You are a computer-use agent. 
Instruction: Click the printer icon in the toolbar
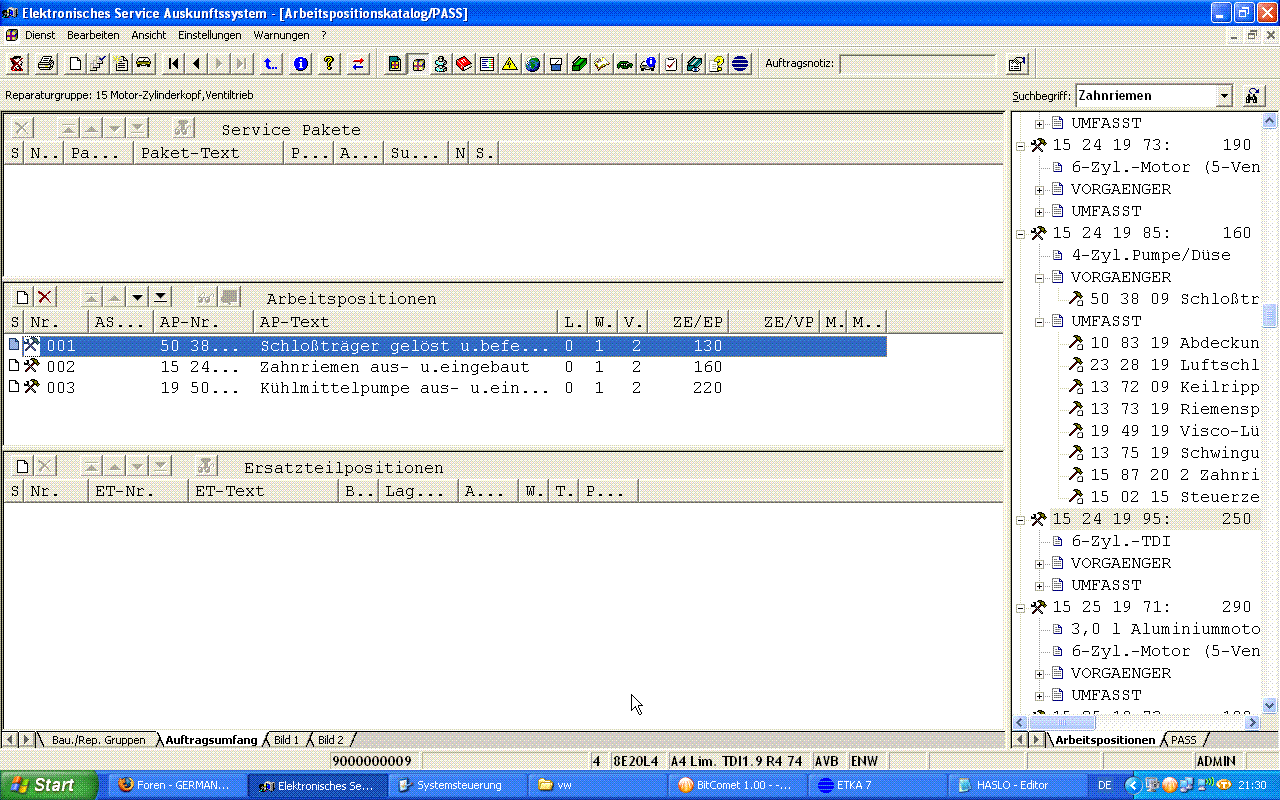(x=46, y=64)
